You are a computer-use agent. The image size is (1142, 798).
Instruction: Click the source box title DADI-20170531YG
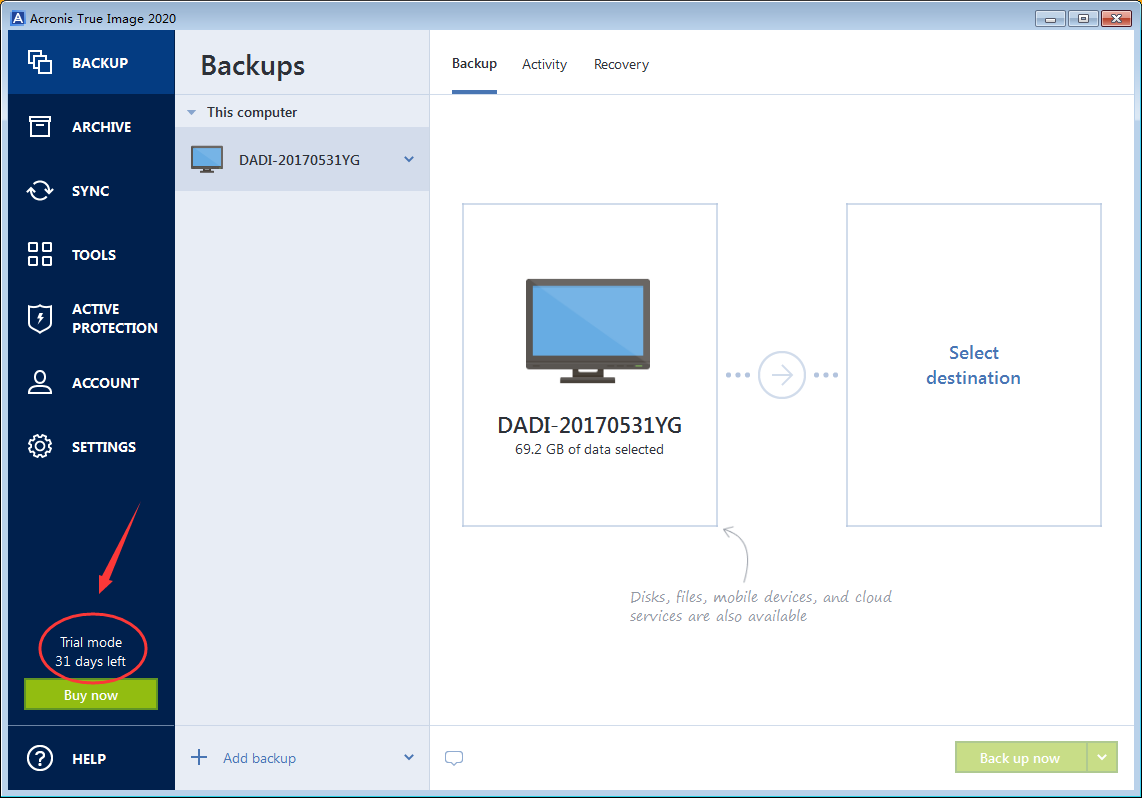coord(589,425)
